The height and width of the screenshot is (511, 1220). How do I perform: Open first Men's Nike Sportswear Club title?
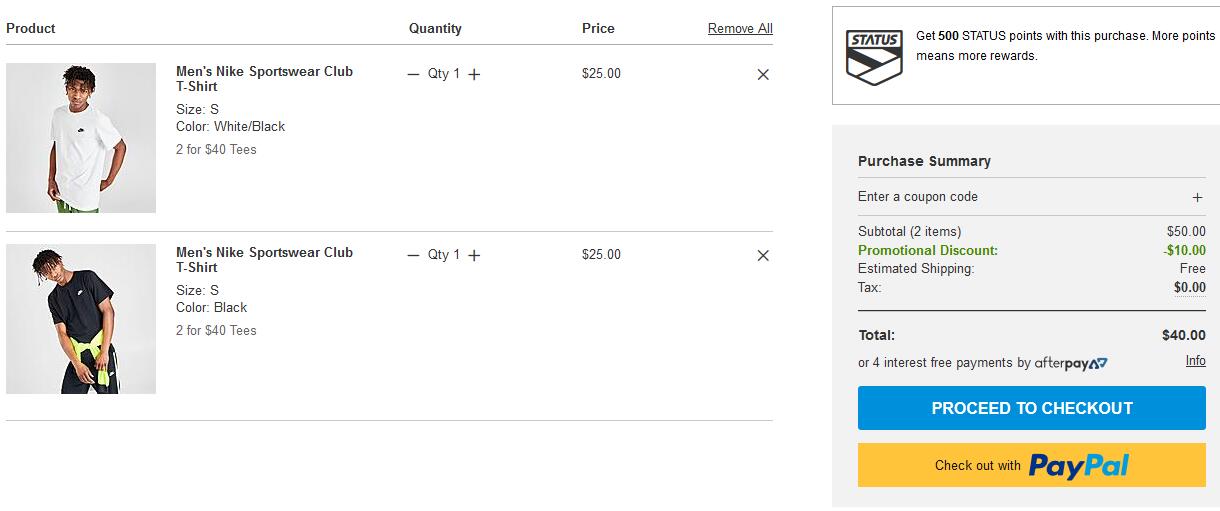click(264, 79)
